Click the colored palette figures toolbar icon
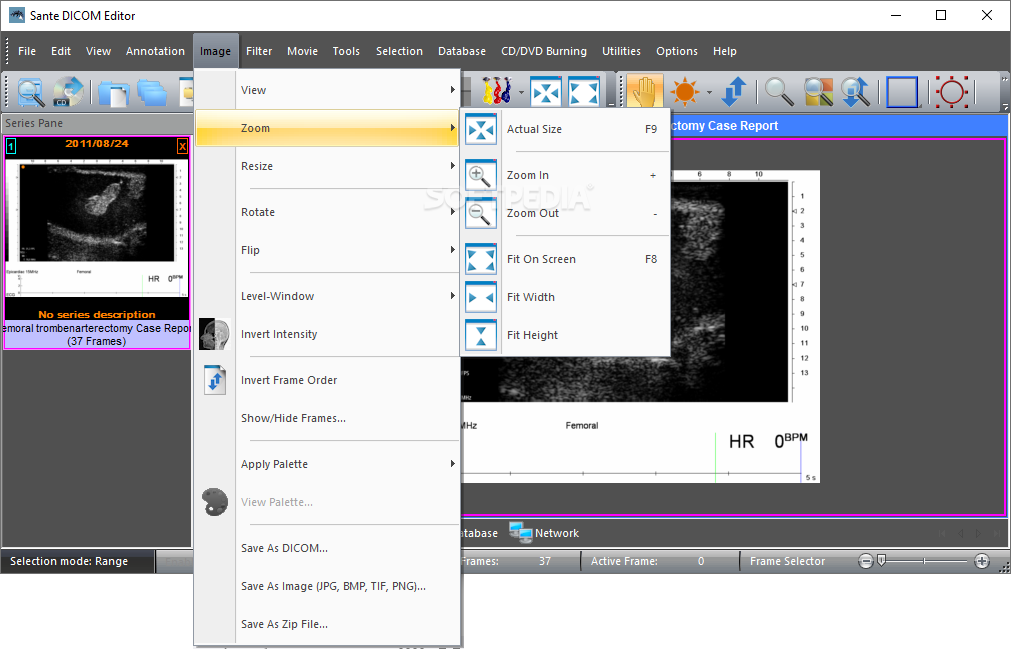The height and width of the screenshot is (649, 1011). (x=497, y=92)
